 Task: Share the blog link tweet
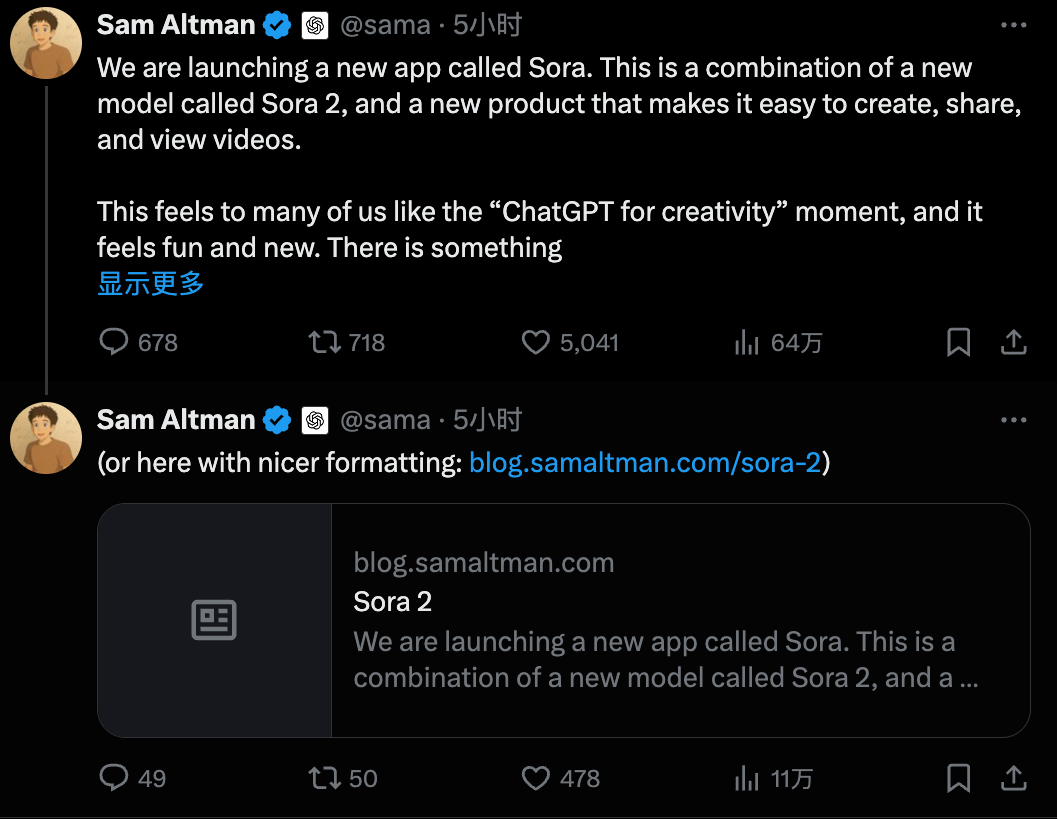(1014, 778)
